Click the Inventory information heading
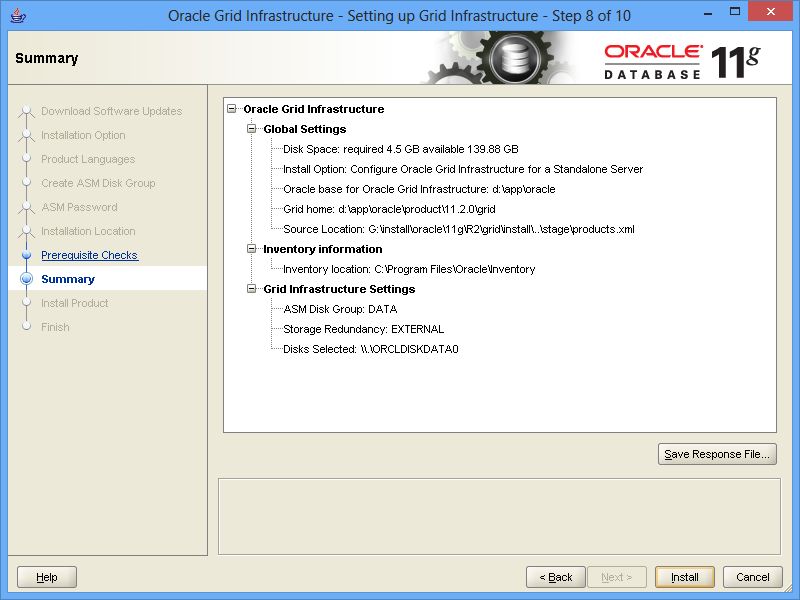 322,249
